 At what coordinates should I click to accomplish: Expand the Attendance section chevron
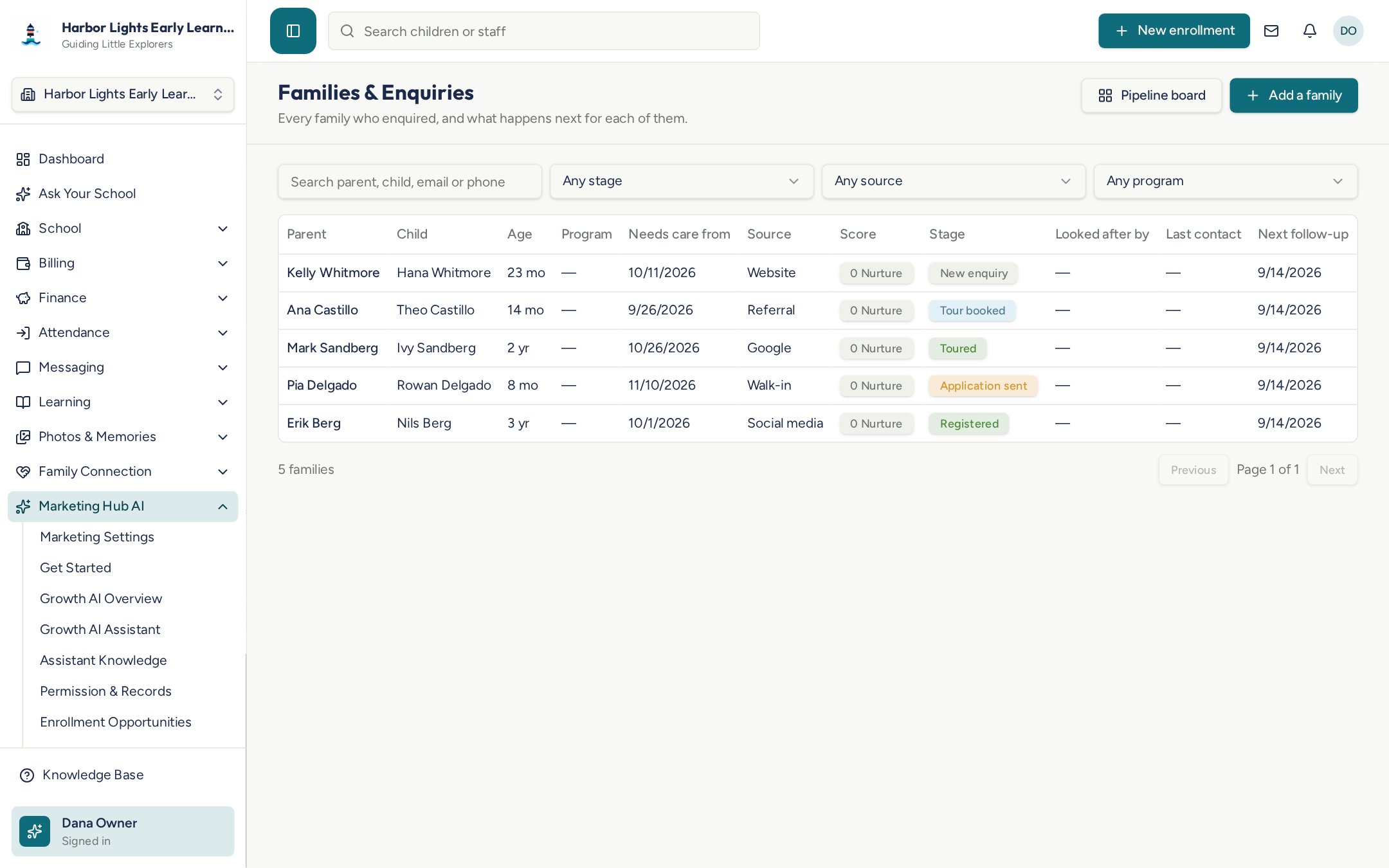pos(222,332)
